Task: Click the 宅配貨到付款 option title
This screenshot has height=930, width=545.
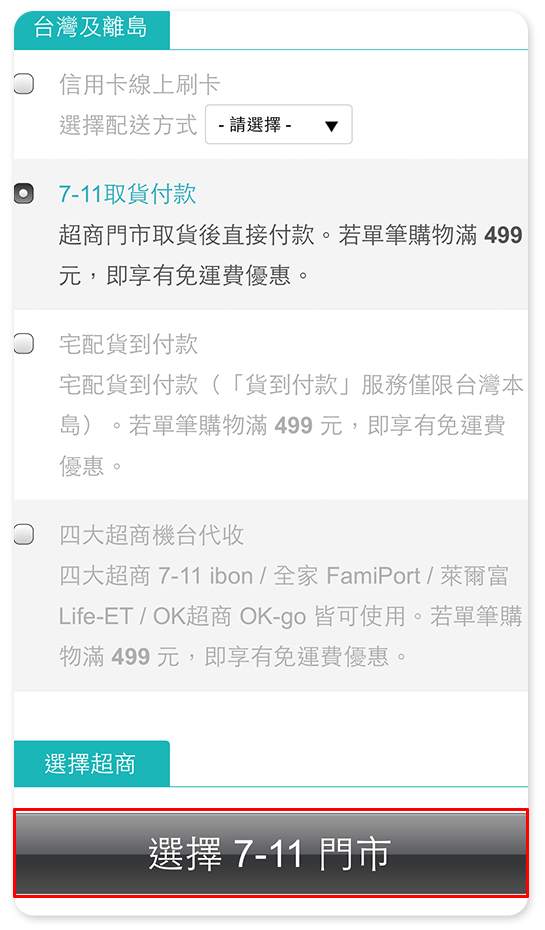Action: pyautogui.click(x=128, y=344)
